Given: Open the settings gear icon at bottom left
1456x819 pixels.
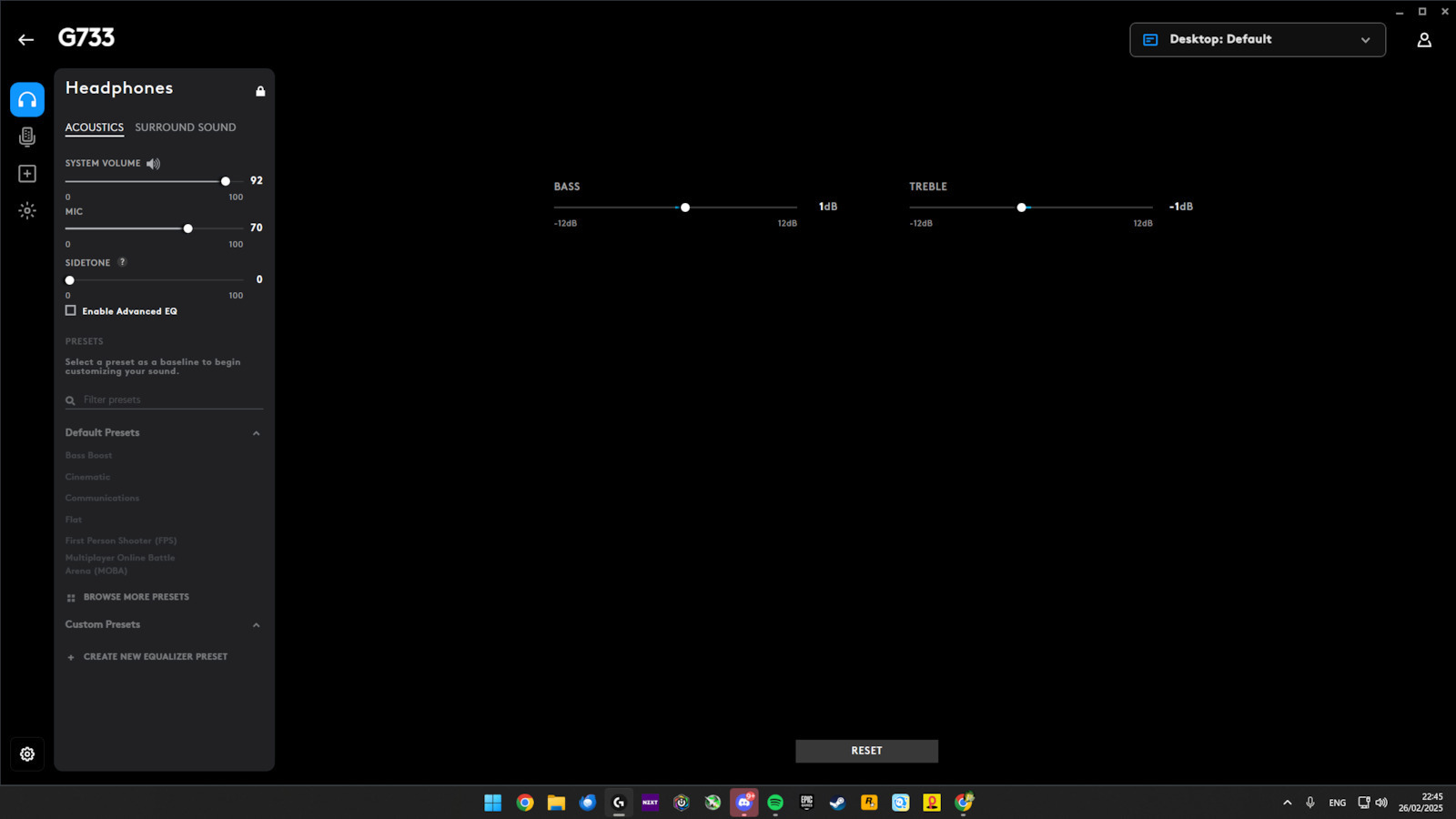Looking at the screenshot, I should 27,753.
